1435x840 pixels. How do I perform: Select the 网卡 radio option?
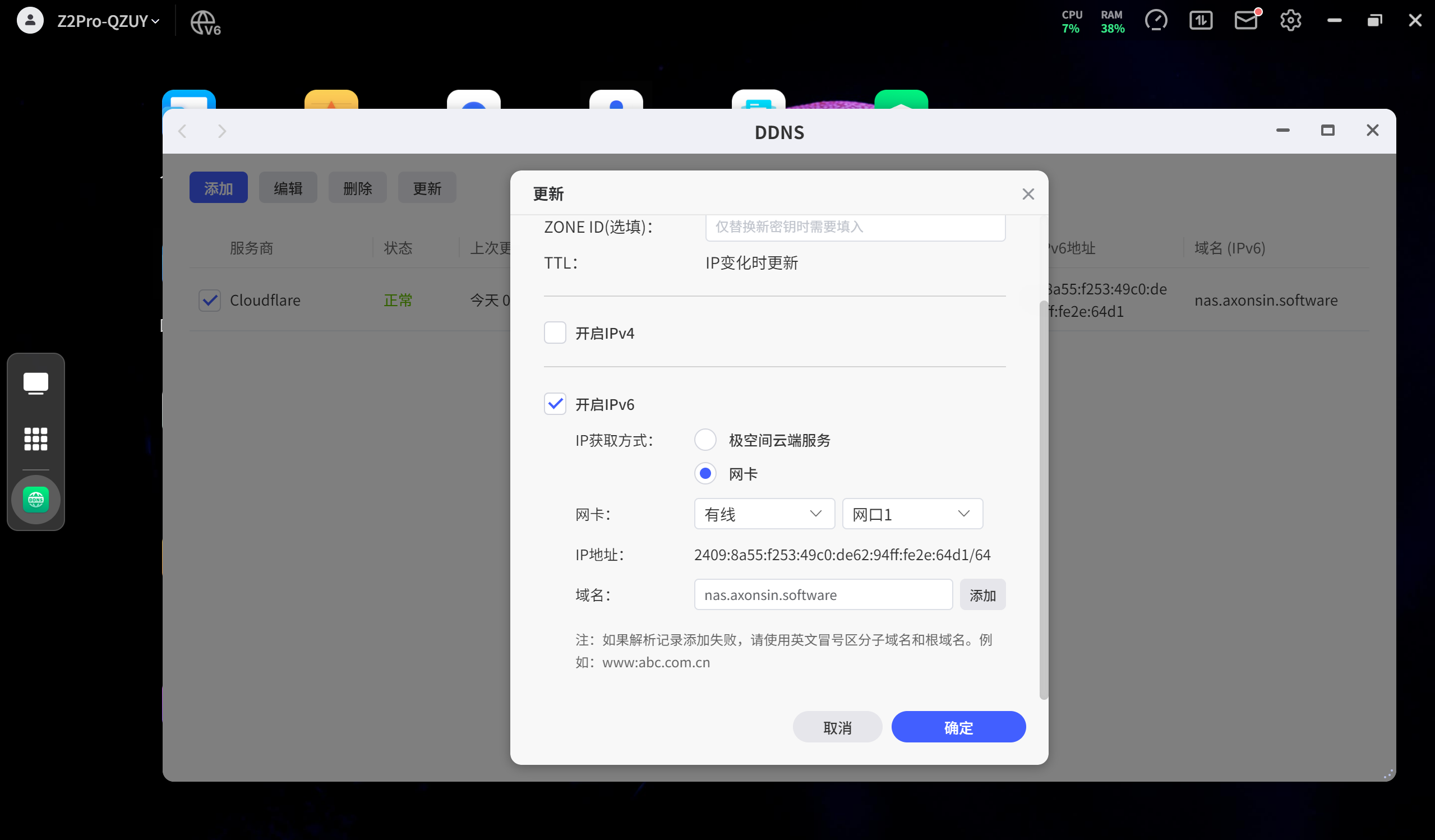coord(705,473)
